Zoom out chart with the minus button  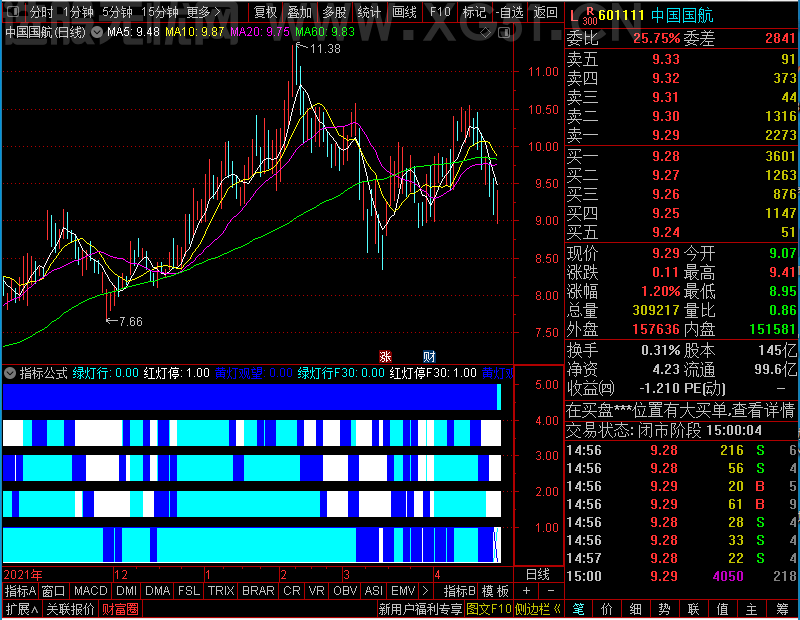pos(551,591)
